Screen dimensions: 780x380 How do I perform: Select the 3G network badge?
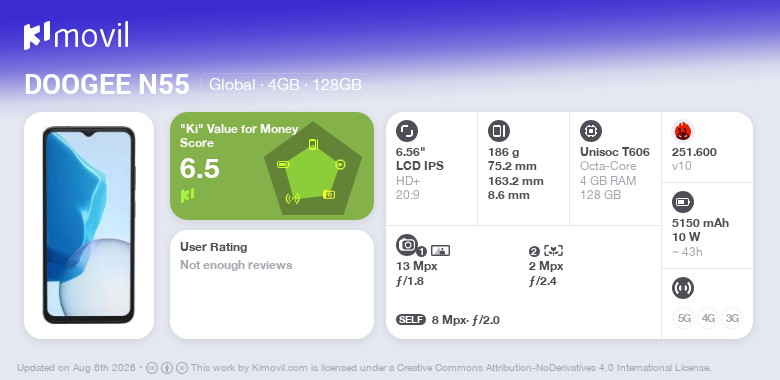tap(732, 318)
